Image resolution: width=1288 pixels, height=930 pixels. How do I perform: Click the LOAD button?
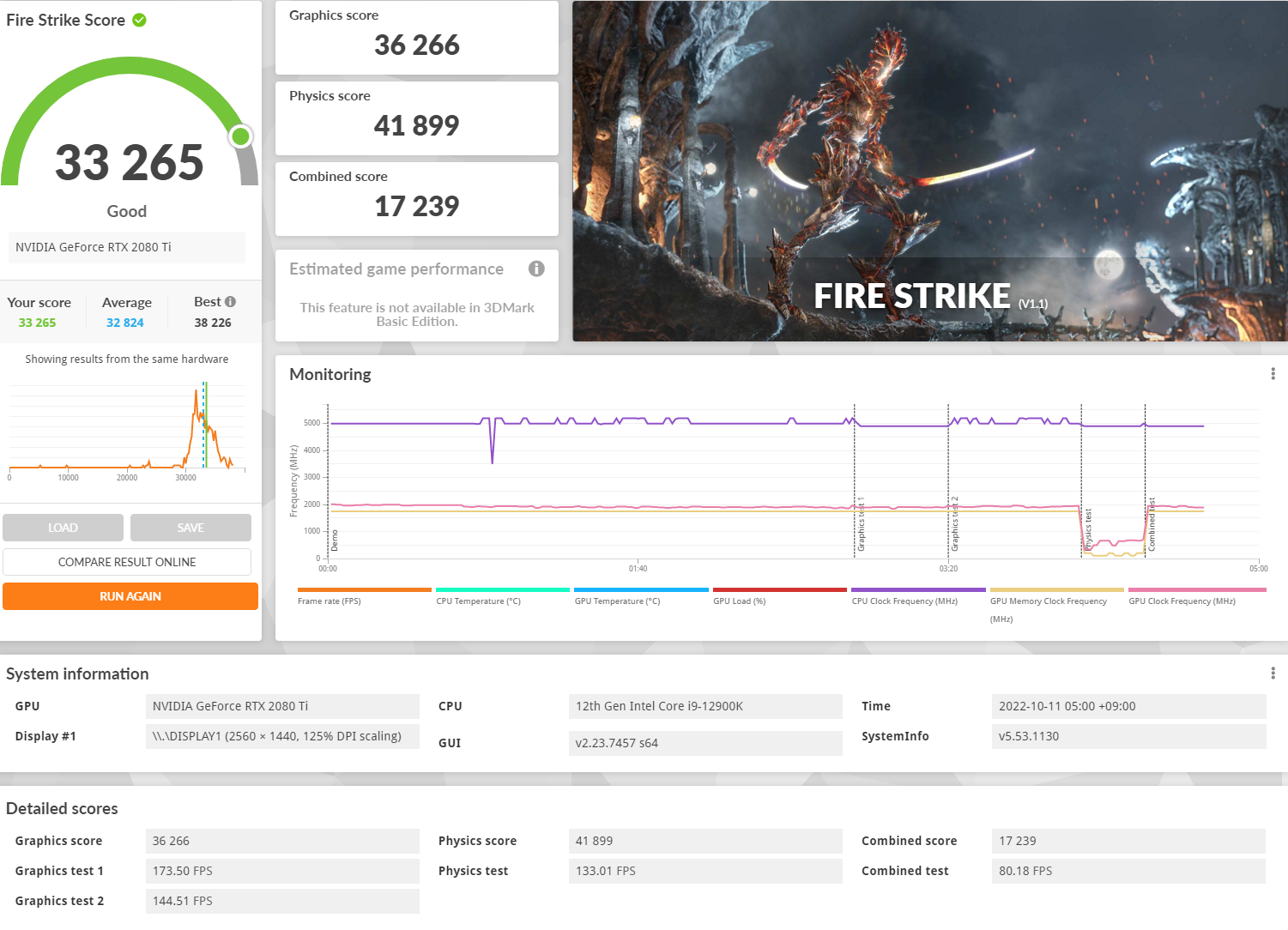63,528
